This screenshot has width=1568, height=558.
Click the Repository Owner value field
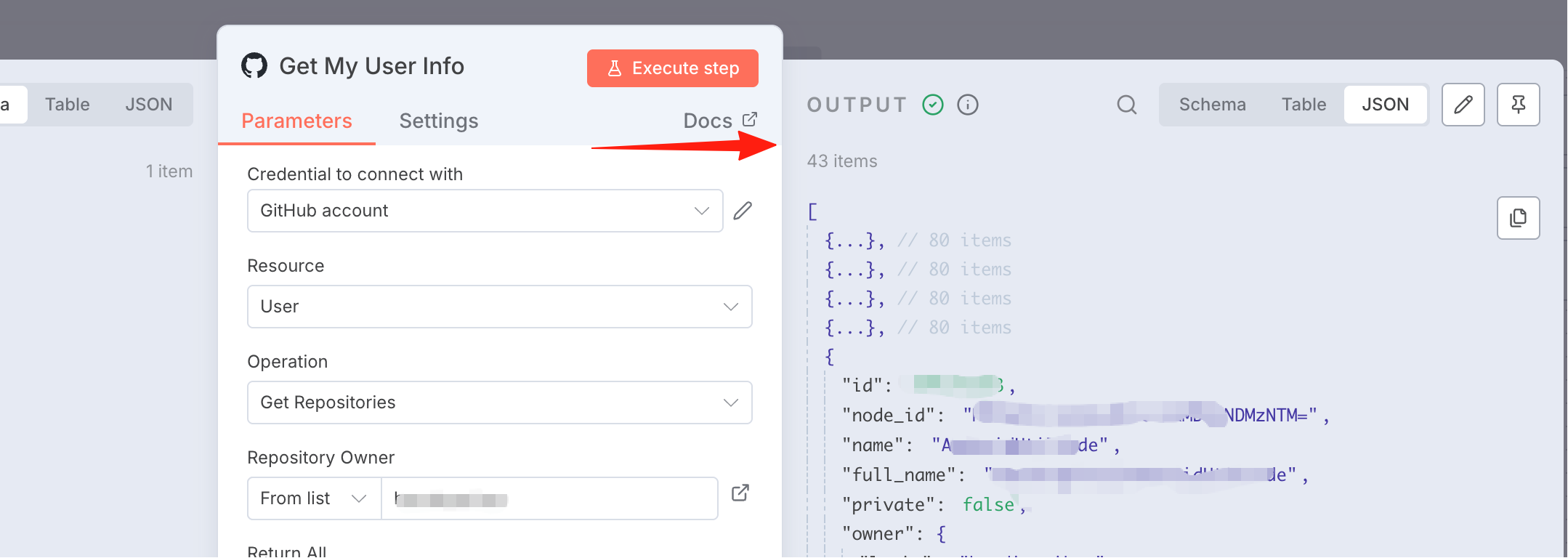tap(549, 498)
